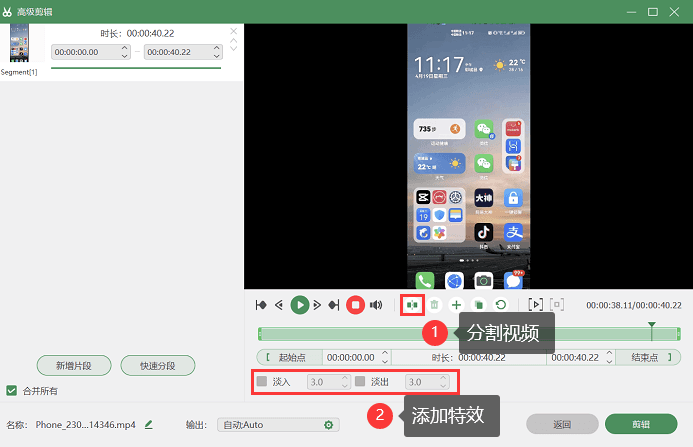Click the 淡出 3.0 value field
The image size is (693, 447).
coord(427,382)
